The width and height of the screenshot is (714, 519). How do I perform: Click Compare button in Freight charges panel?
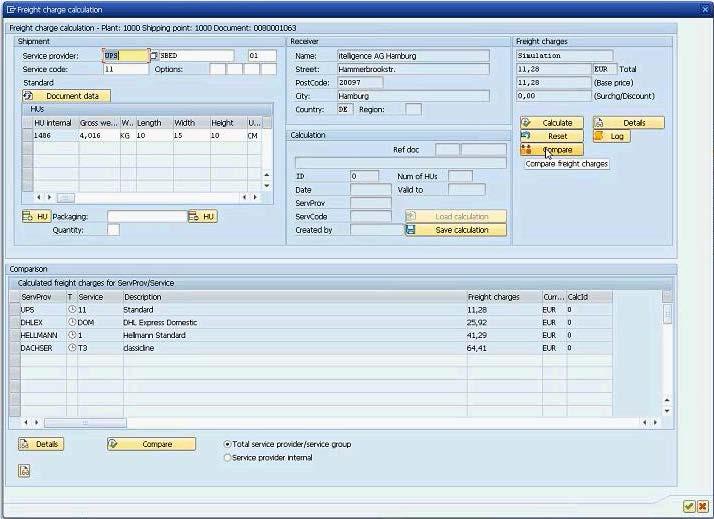coord(552,150)
